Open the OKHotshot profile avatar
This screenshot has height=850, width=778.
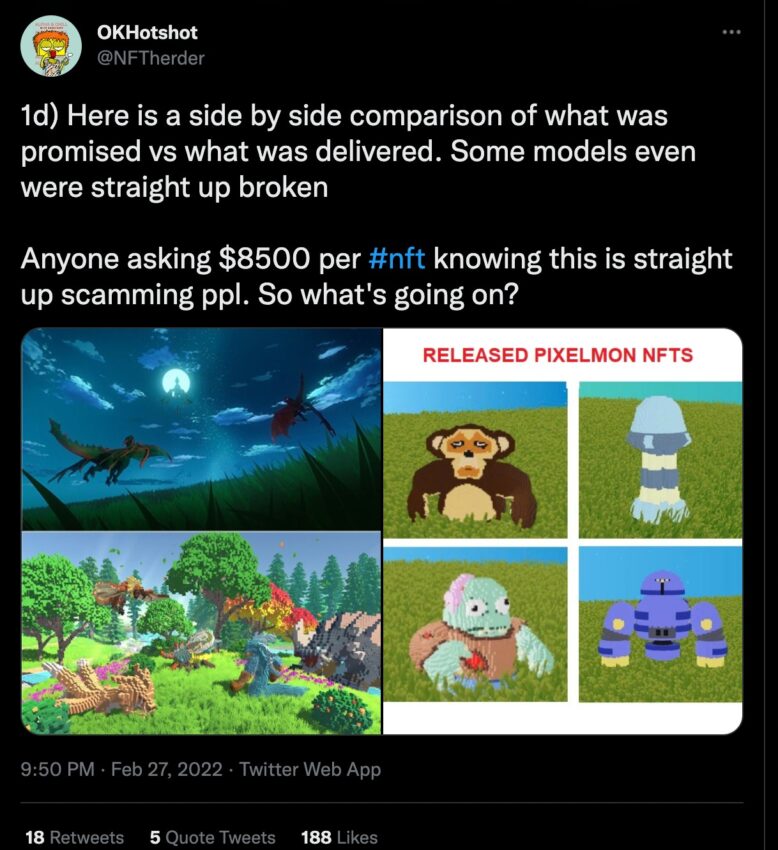(51, 46)
